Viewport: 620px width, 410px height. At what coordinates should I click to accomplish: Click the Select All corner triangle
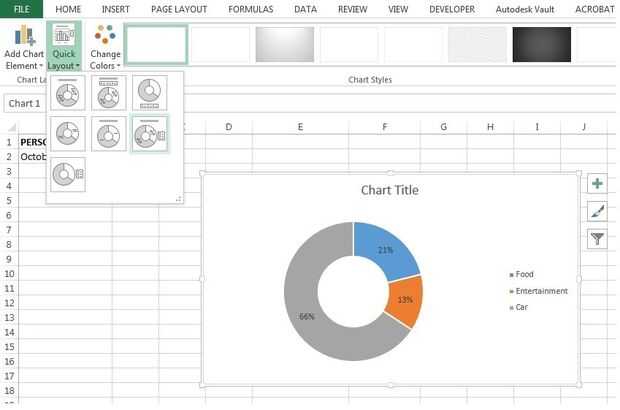(11, 127)
